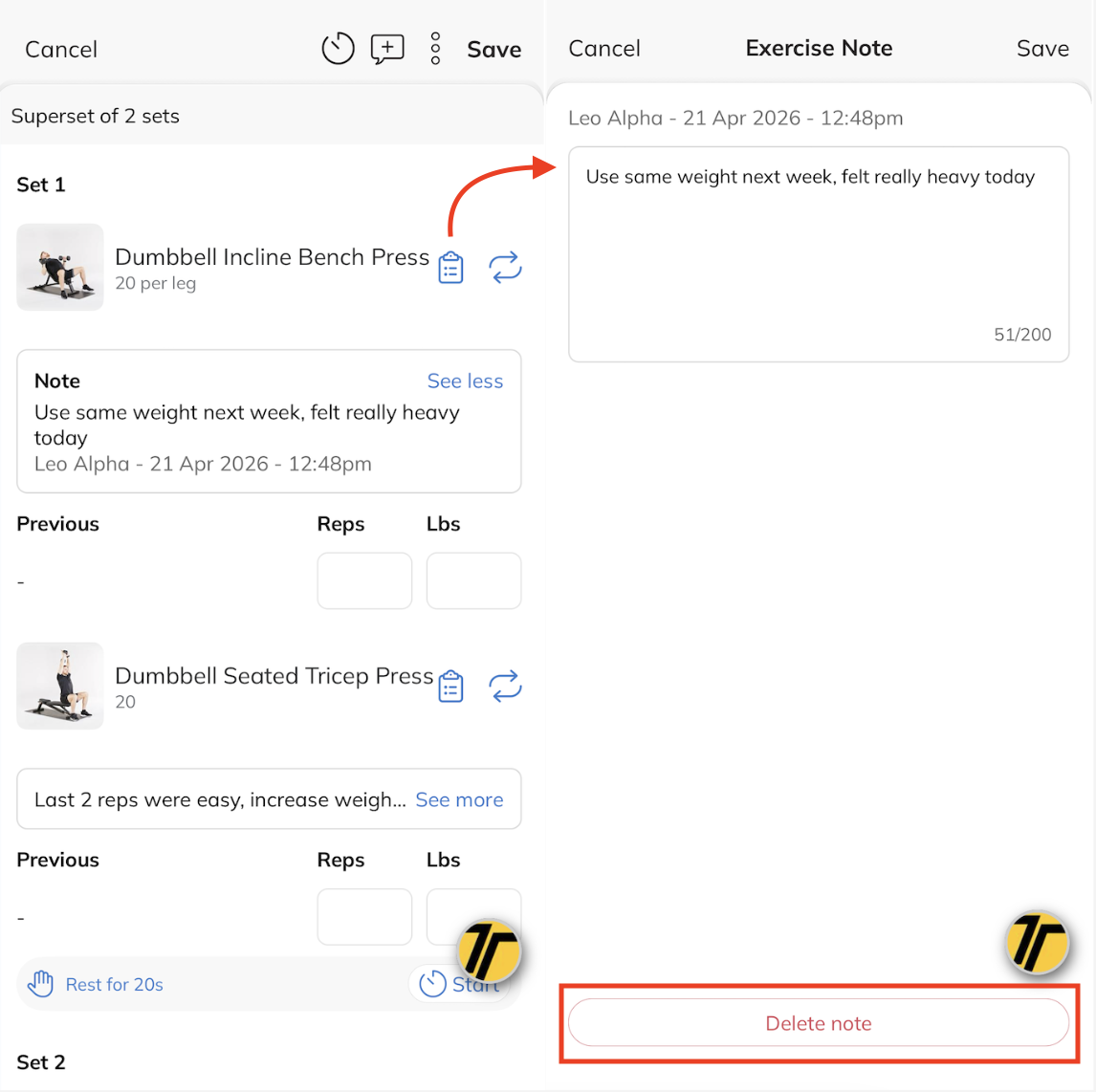This screenshot has width=1096, height=1092.
Task: Tap the add comment speech bubble icon
Action: click(387, 49)
